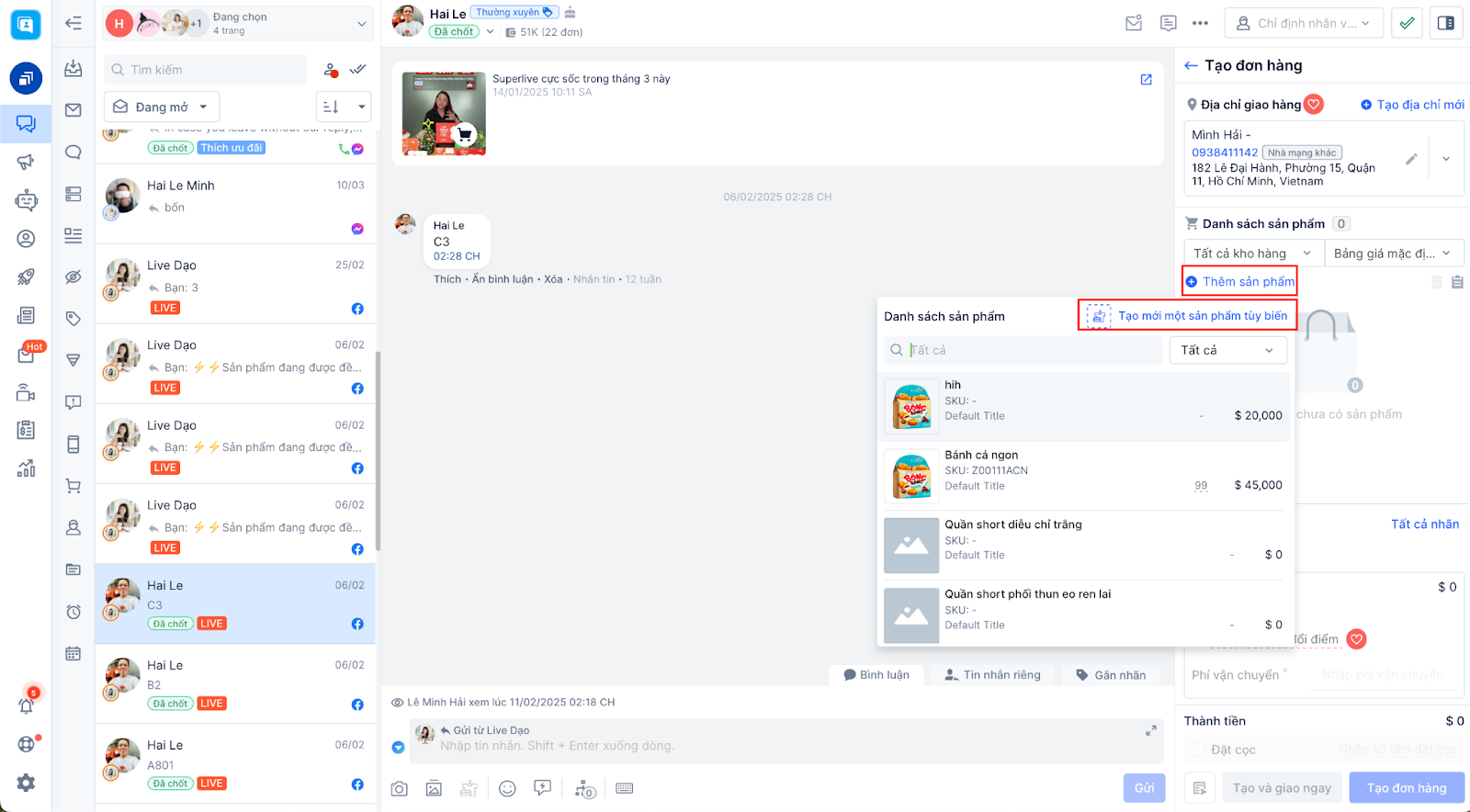Click the back arrow beside Tạo đơn hàng
This screenshot has width=1470, height=812.
tap(1191, 65)
